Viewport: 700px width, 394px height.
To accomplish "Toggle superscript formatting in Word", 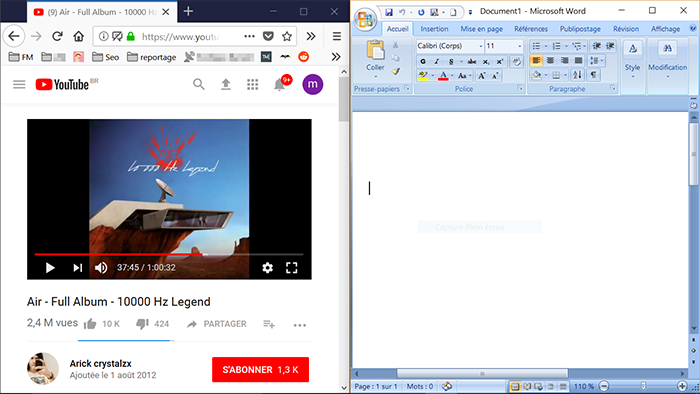I will coord(500,61).
